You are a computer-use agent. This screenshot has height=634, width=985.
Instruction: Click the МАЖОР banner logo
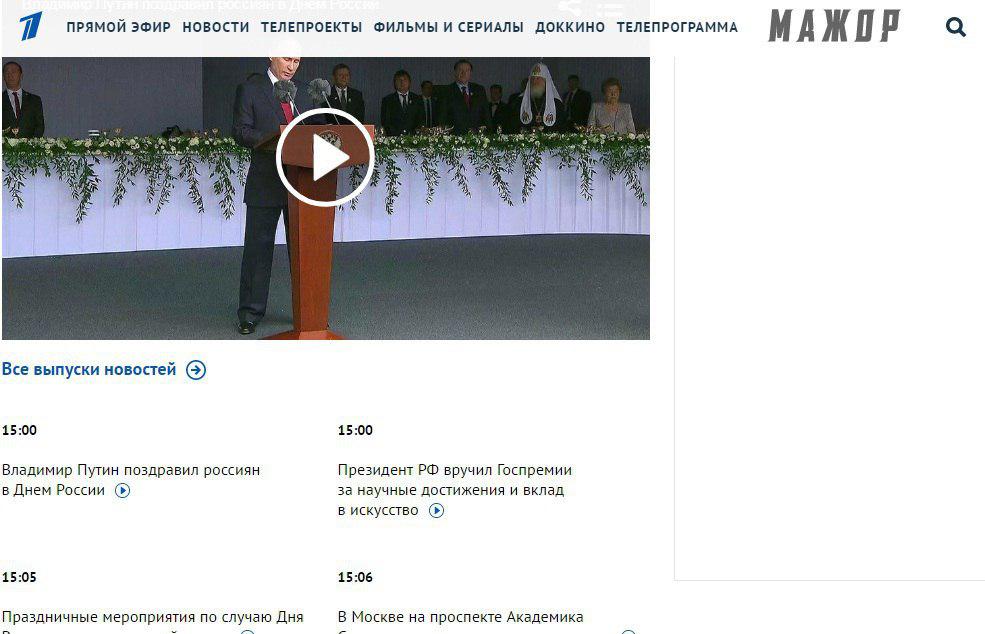pos(834,26)
